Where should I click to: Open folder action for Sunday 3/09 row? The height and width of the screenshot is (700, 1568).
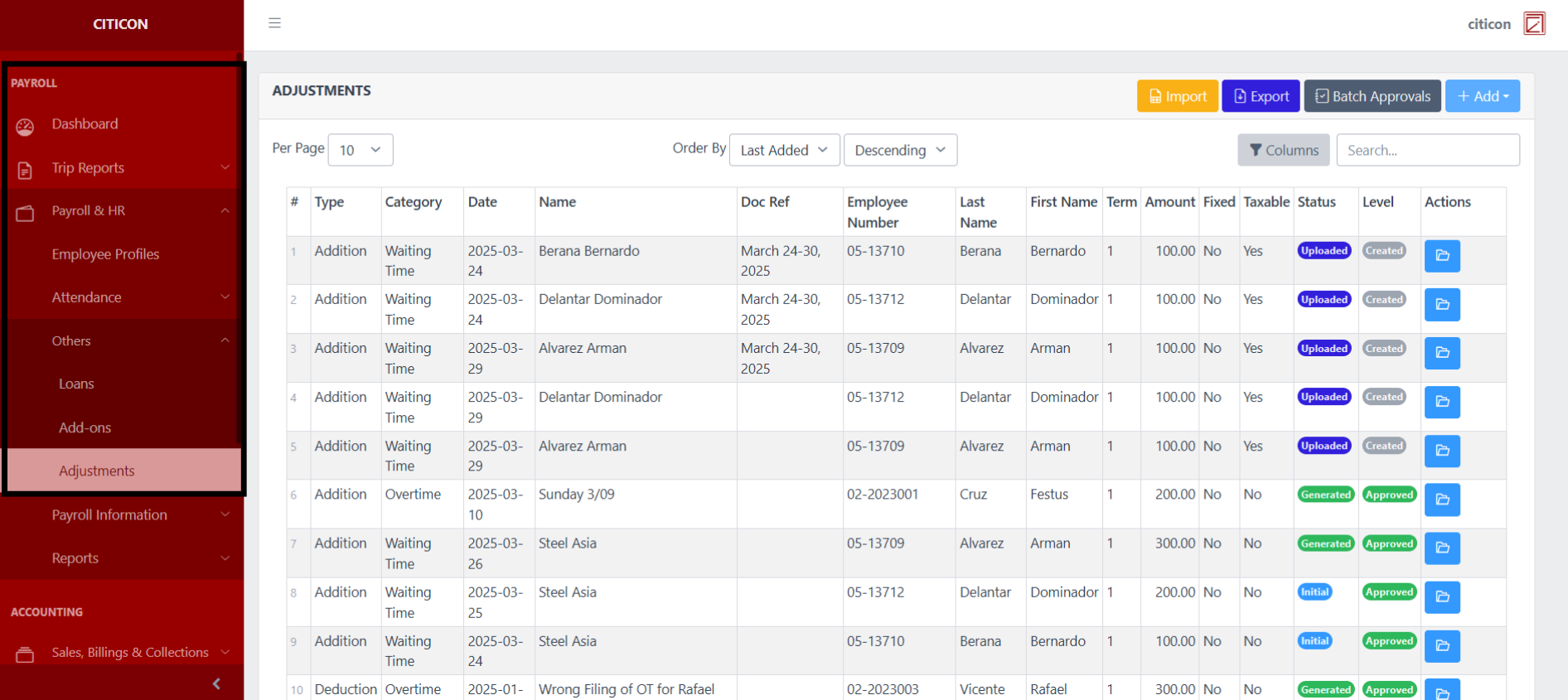(1441, 500)
